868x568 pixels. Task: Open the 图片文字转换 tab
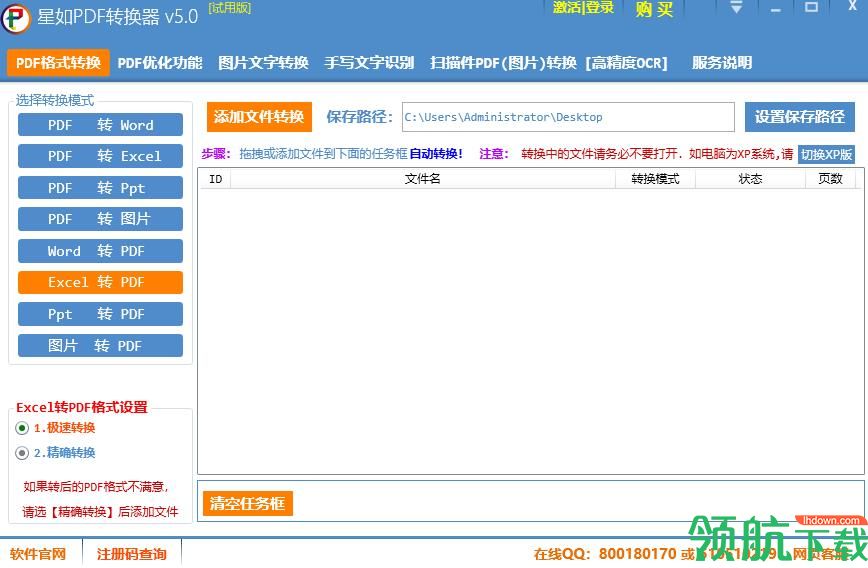pos(263,63)
